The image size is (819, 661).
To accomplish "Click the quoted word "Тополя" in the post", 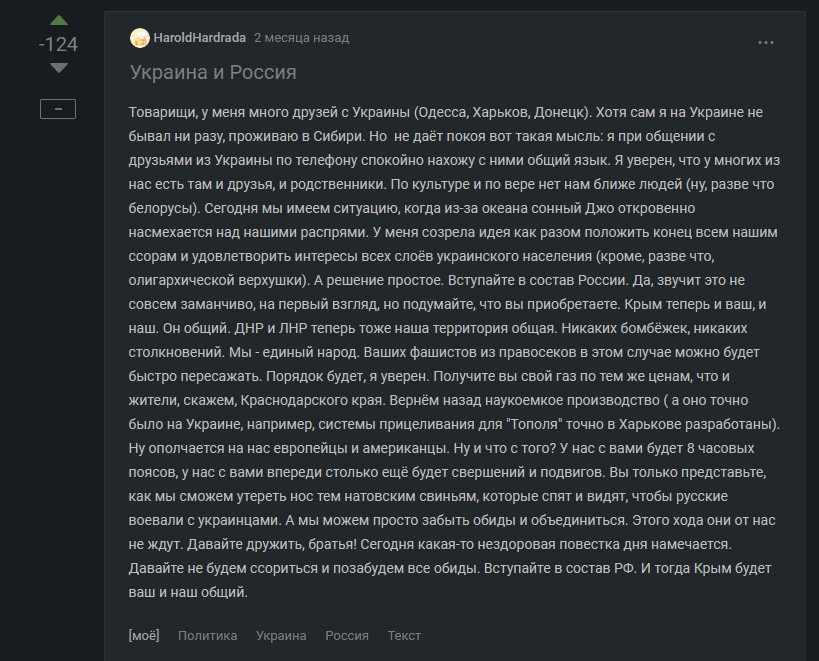I will click(x=534, y=424).
